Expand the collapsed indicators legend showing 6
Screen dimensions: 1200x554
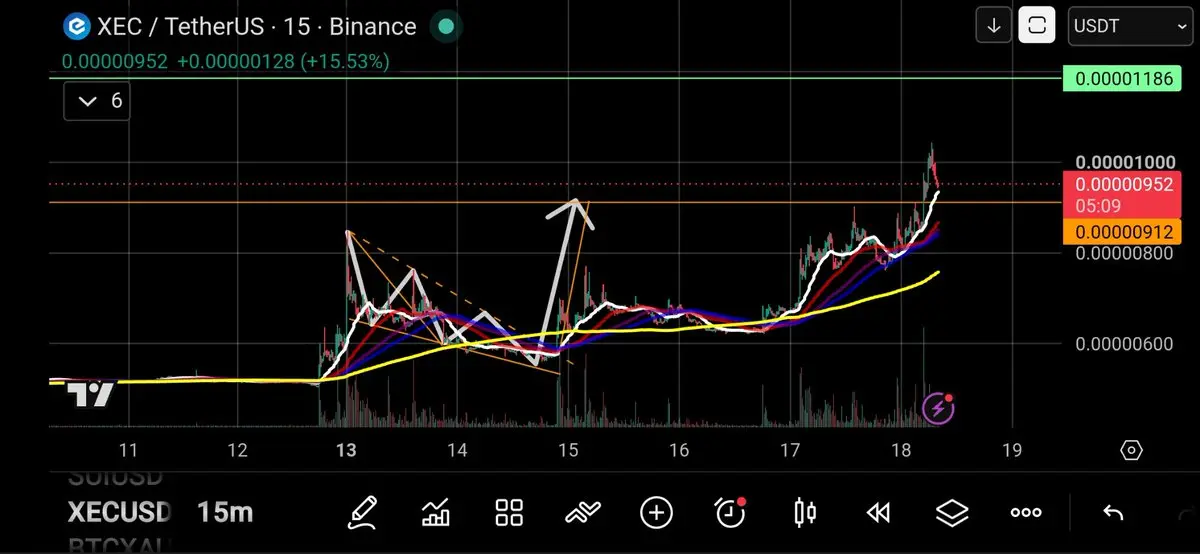coord(97,101)
